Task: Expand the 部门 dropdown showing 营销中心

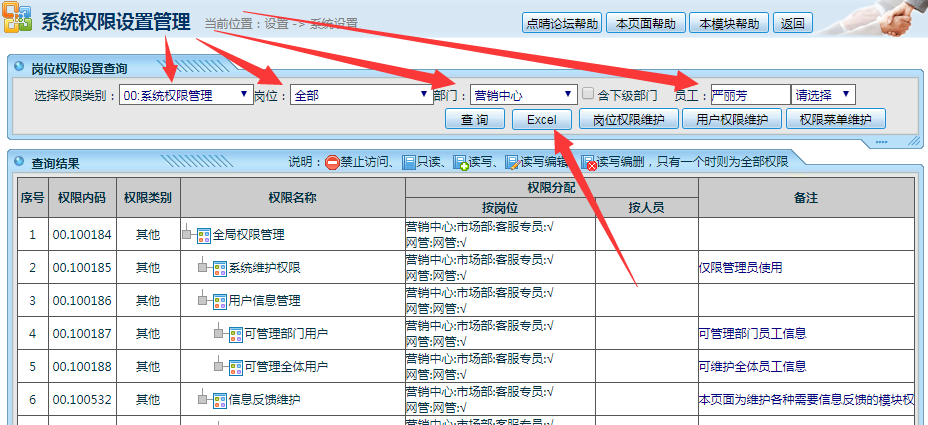Action: [523, 95]
